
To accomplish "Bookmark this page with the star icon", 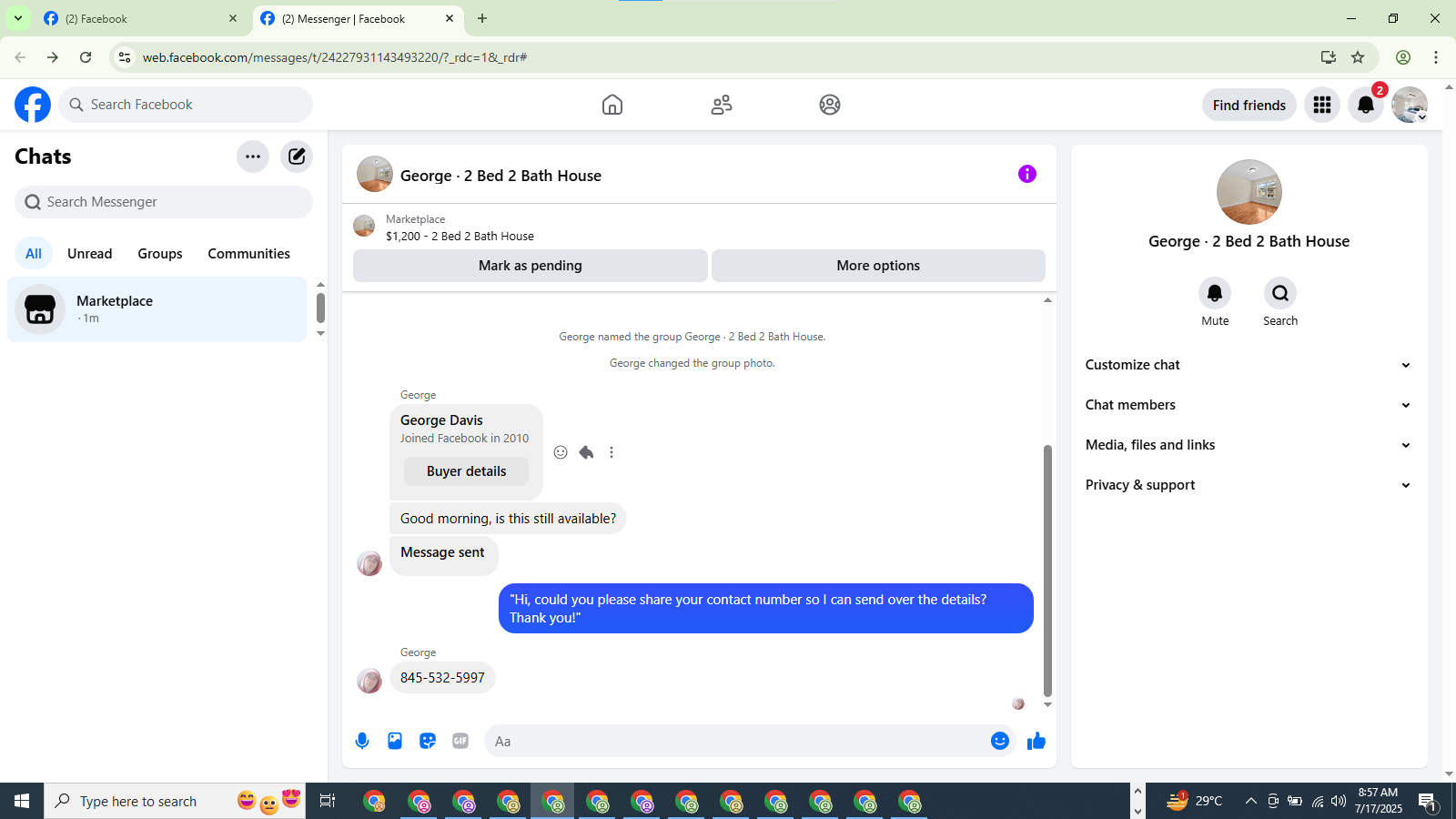I will pos(1358,57).
